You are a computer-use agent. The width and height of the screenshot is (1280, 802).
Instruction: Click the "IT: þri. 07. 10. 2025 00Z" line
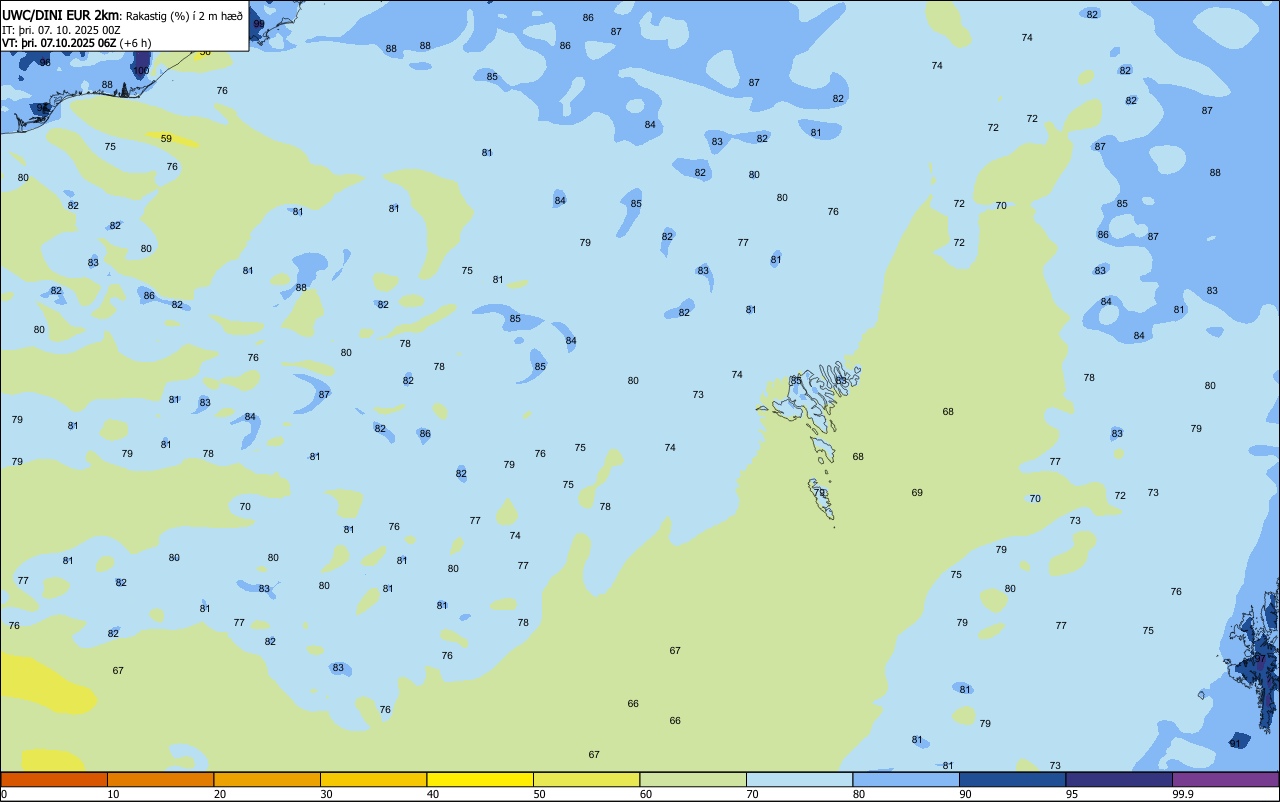61,30
